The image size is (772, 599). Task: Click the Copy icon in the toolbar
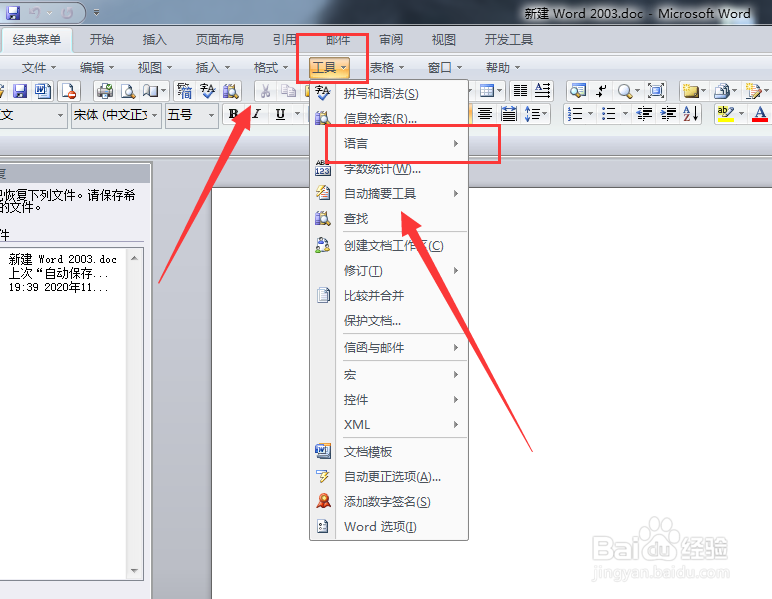click(x=288, y=91)
